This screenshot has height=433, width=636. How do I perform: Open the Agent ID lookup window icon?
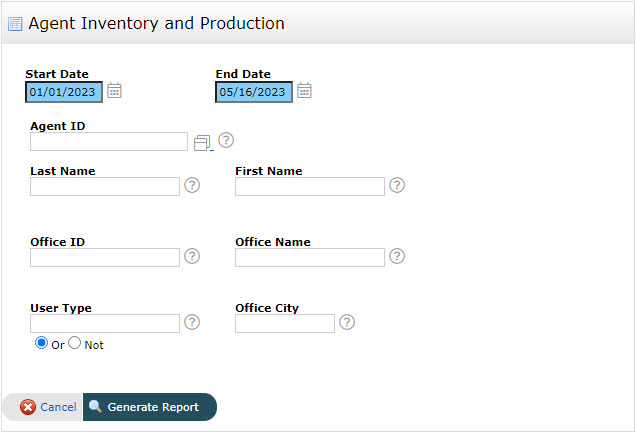[201, 143]
